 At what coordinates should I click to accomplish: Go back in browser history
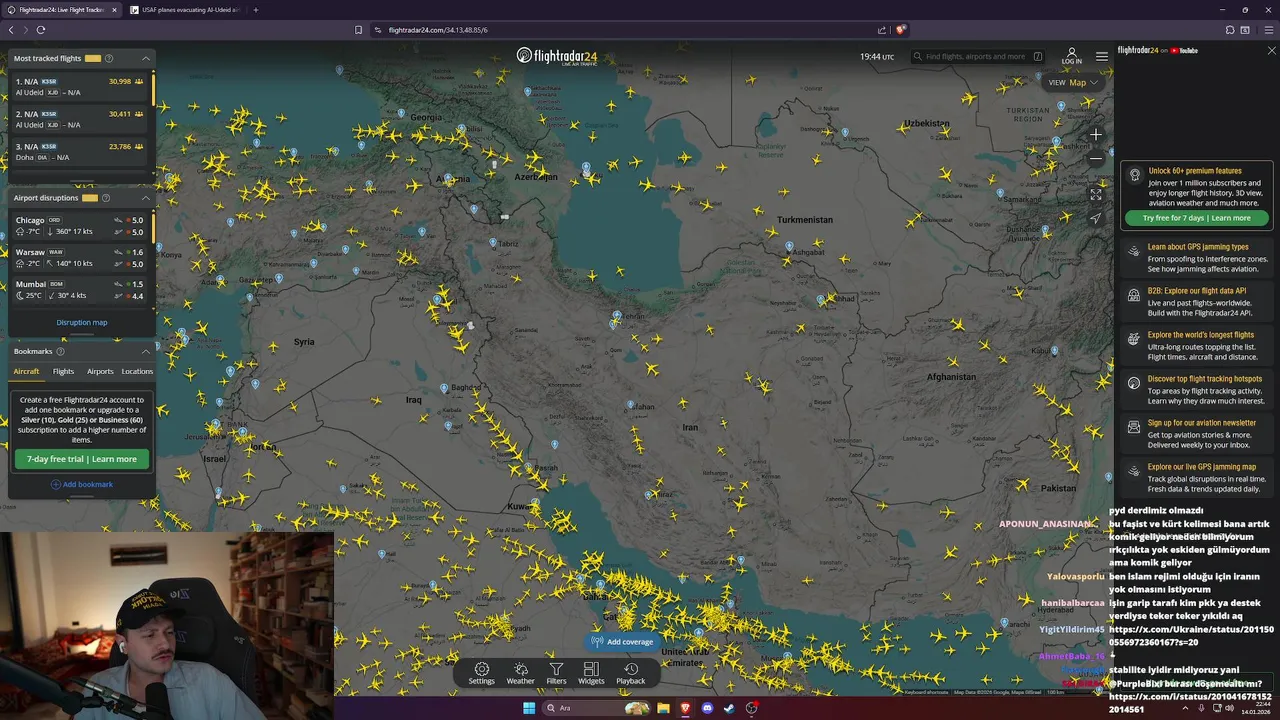pyautogui.click(x=11, y=30)
